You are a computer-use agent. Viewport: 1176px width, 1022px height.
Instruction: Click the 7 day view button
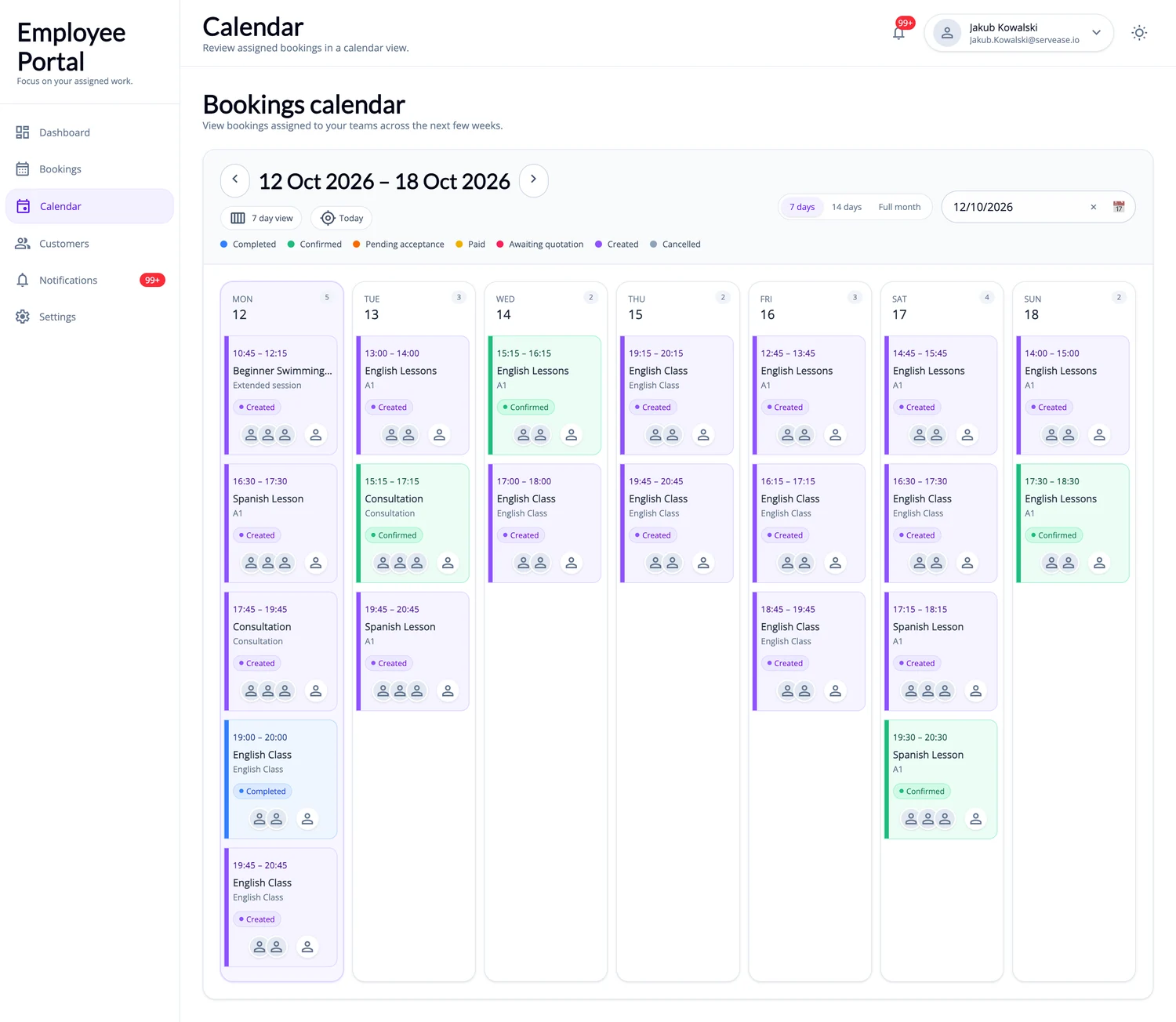(262, 218)
